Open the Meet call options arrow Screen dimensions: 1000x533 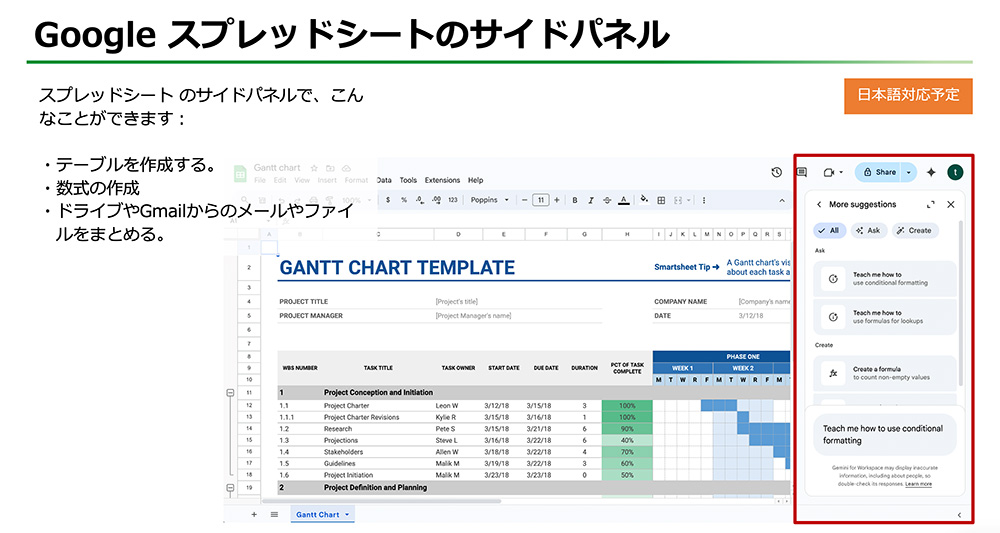(841, 172)
